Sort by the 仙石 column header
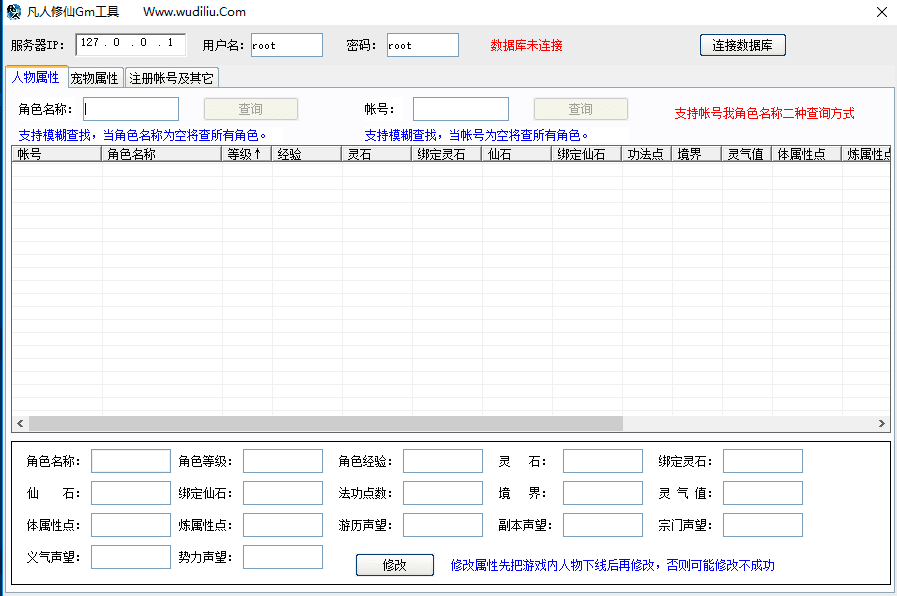Image resolution: width=897 pixels, height=596 pixels. point(517,154)
